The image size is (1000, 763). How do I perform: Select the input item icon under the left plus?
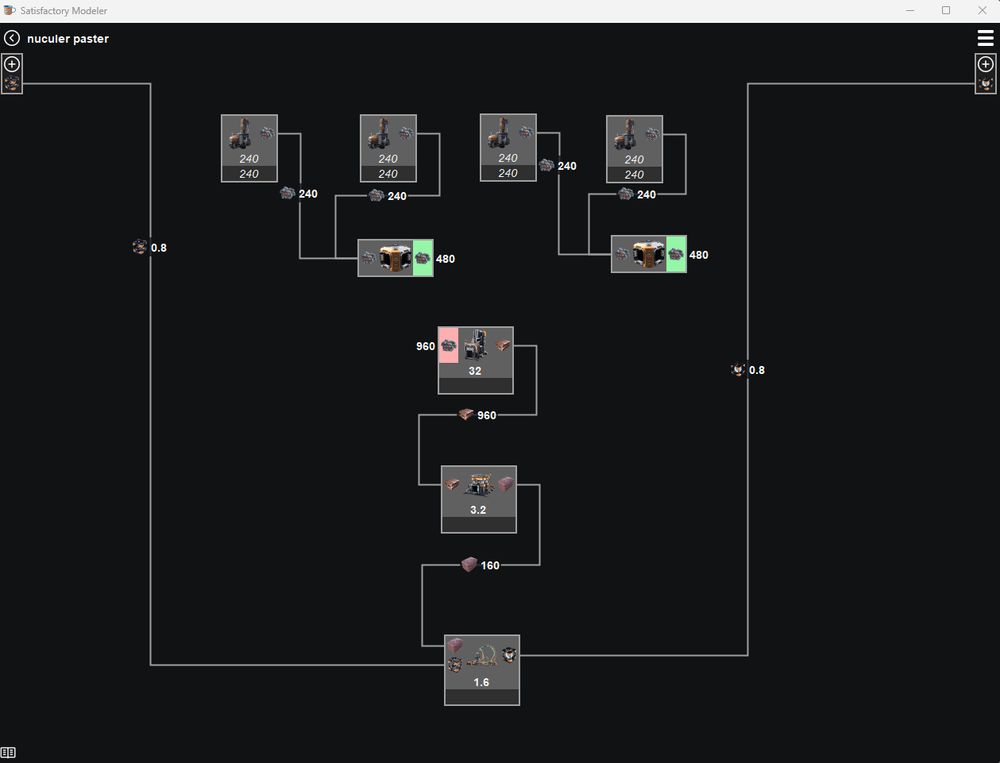tap(11, 83)
